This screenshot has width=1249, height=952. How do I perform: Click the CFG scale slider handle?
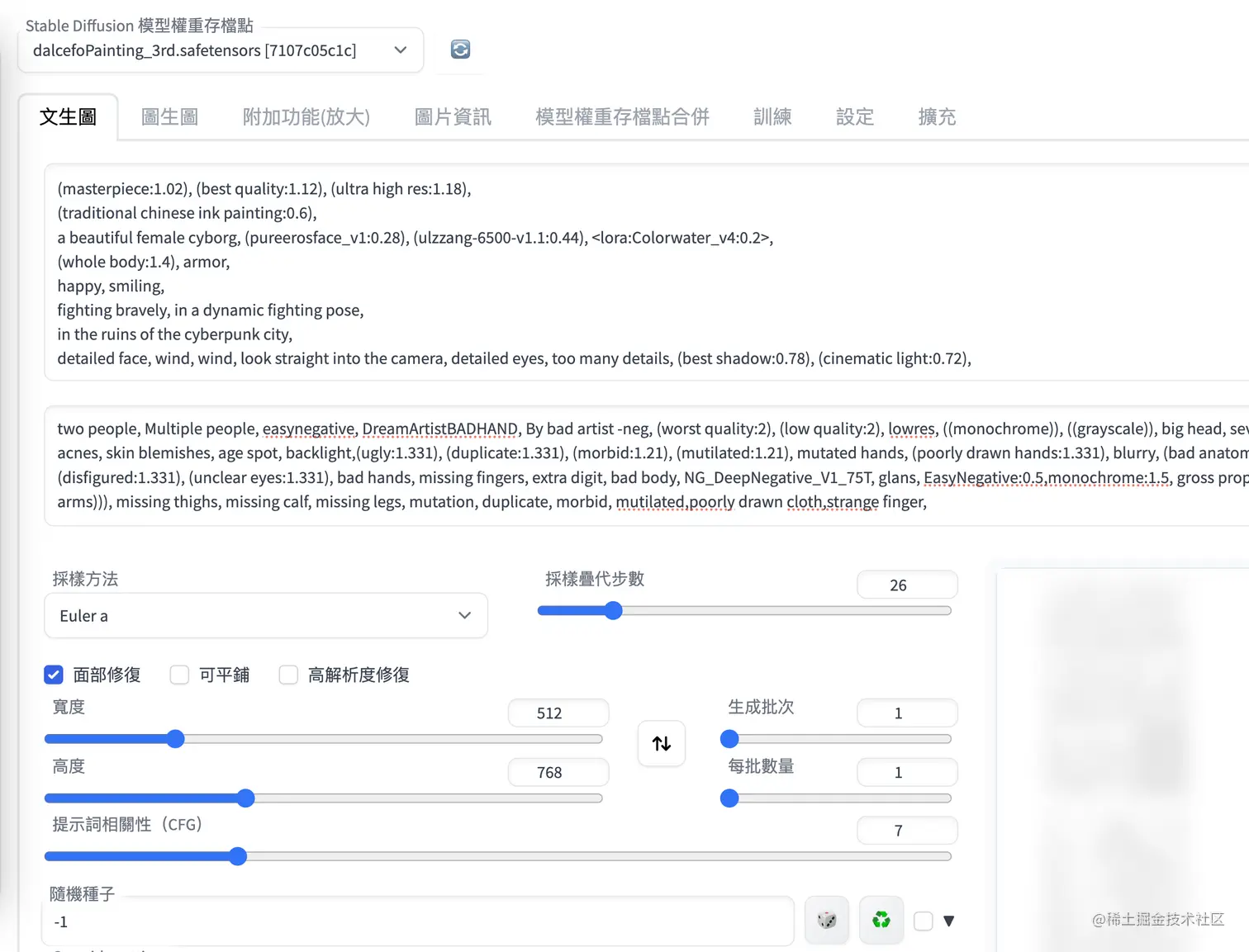click(238, 856)
